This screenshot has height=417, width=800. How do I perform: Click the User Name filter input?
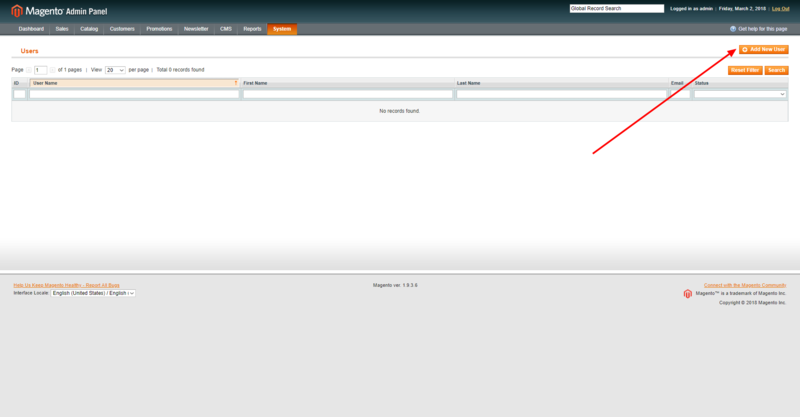coord(134,94)
